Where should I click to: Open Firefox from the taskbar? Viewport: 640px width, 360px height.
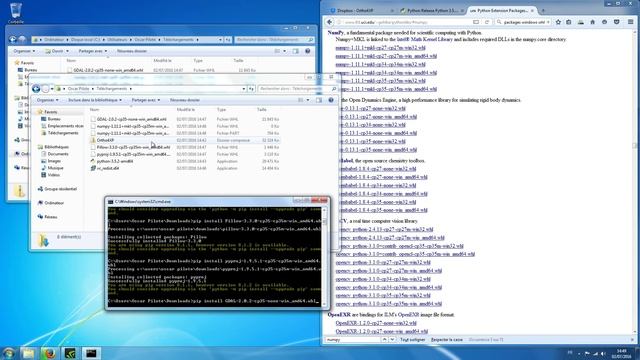tap(49, 353)
